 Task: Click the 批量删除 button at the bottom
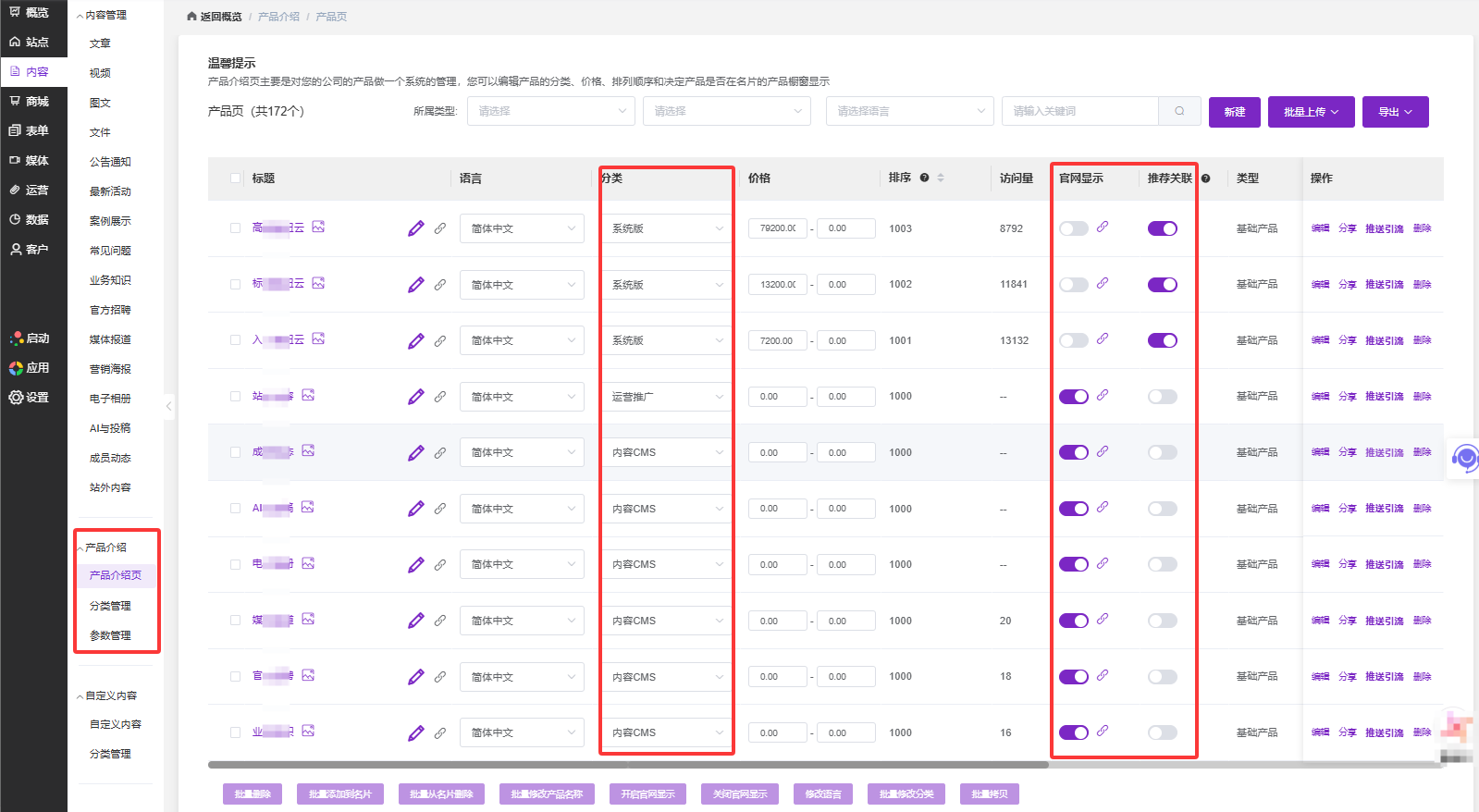252,794
